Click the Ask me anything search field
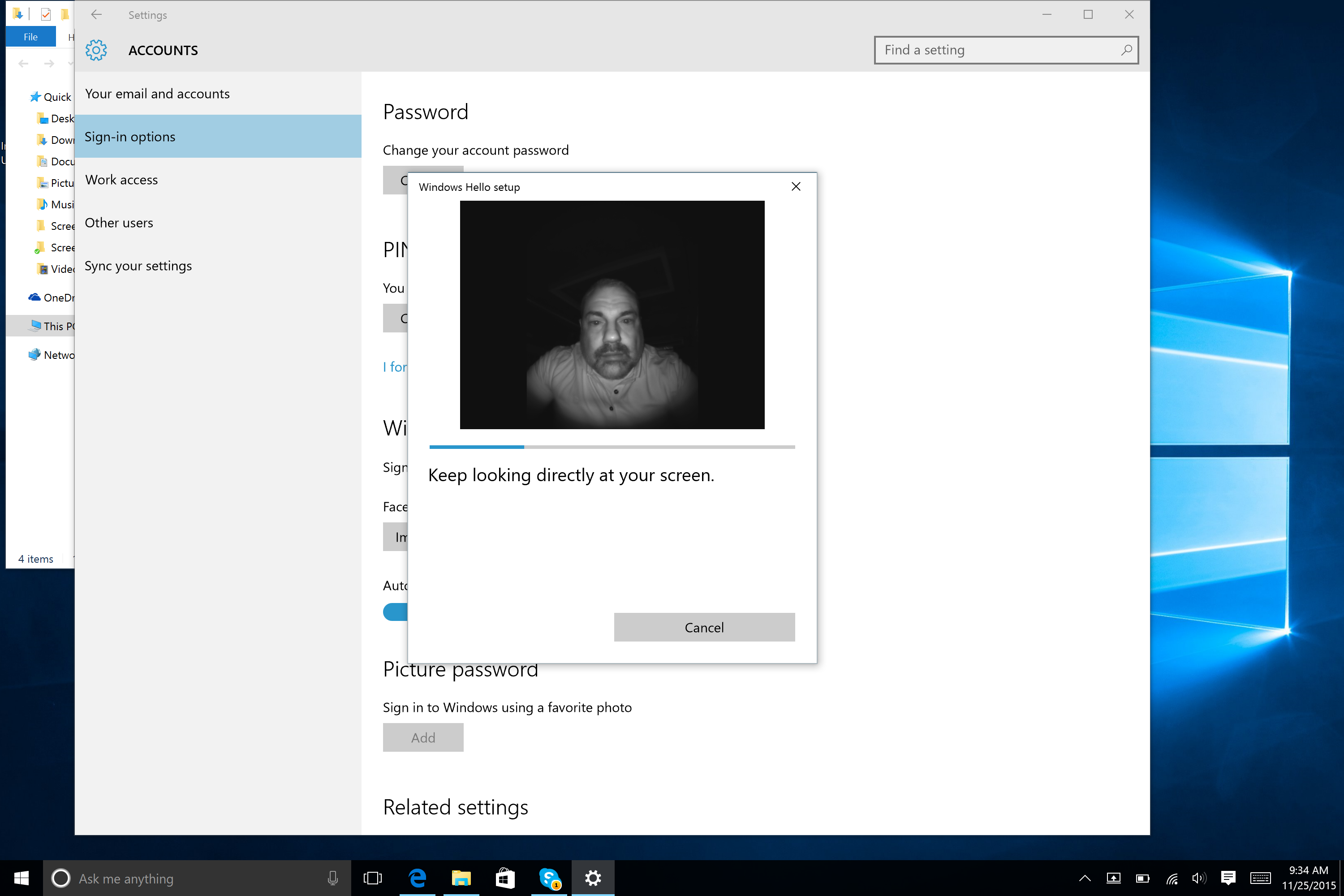The width and height of the screenshot is (1344, 896). click(172, 878)
